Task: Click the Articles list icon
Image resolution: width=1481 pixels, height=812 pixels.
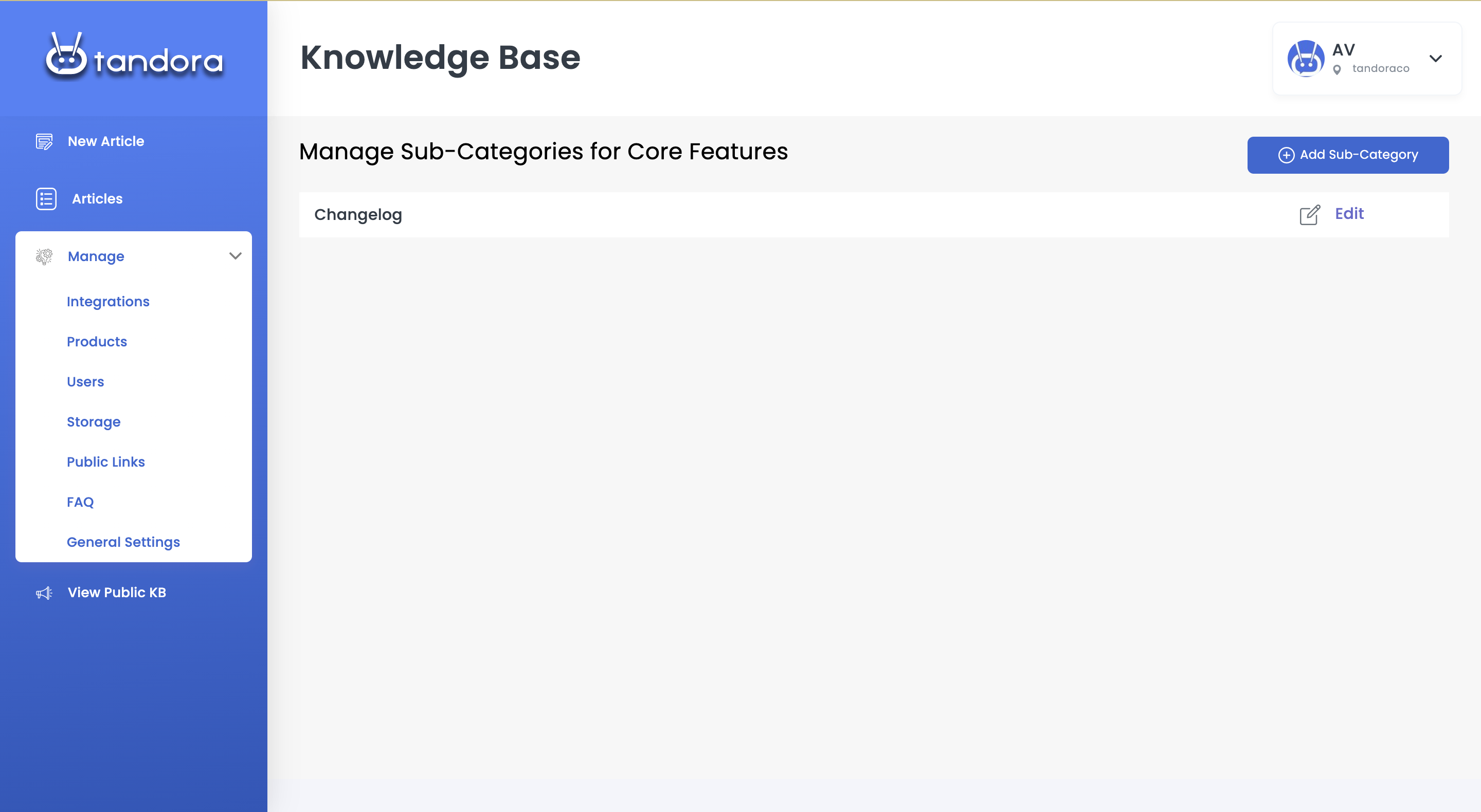Action: pyautogui.click(x=46, y=199)
